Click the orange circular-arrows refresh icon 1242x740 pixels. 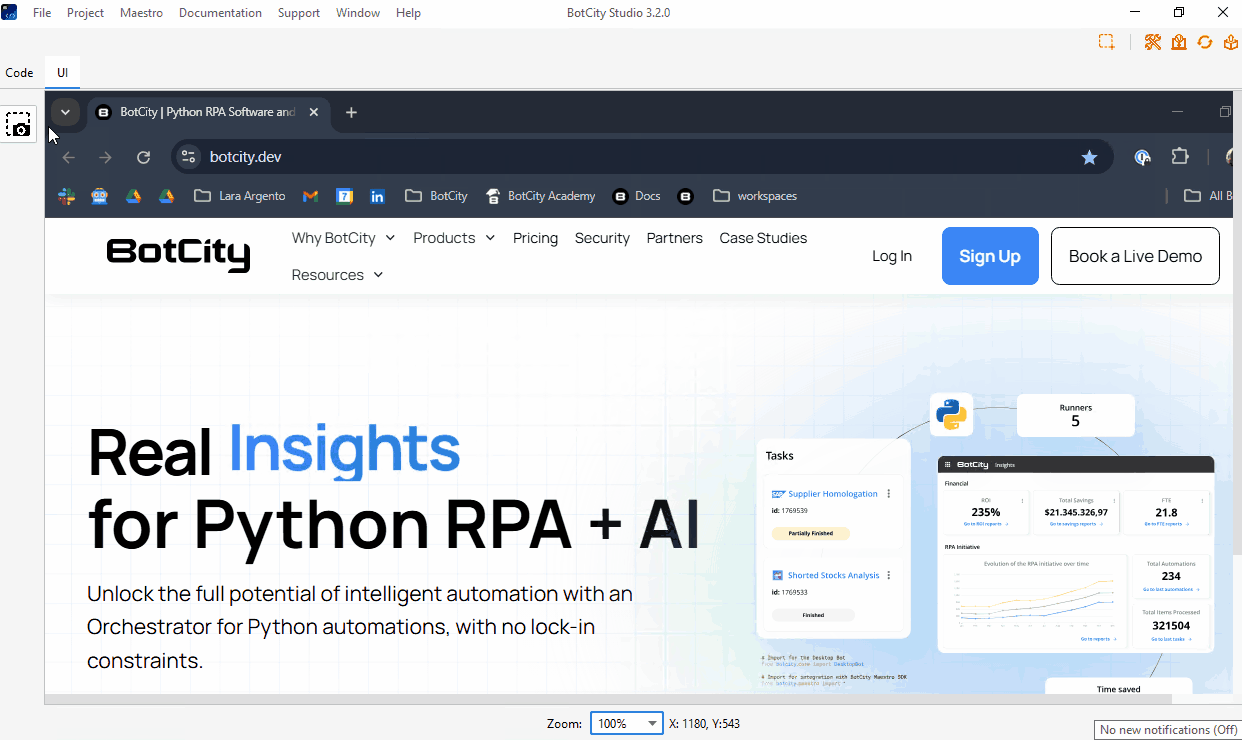1205,42
